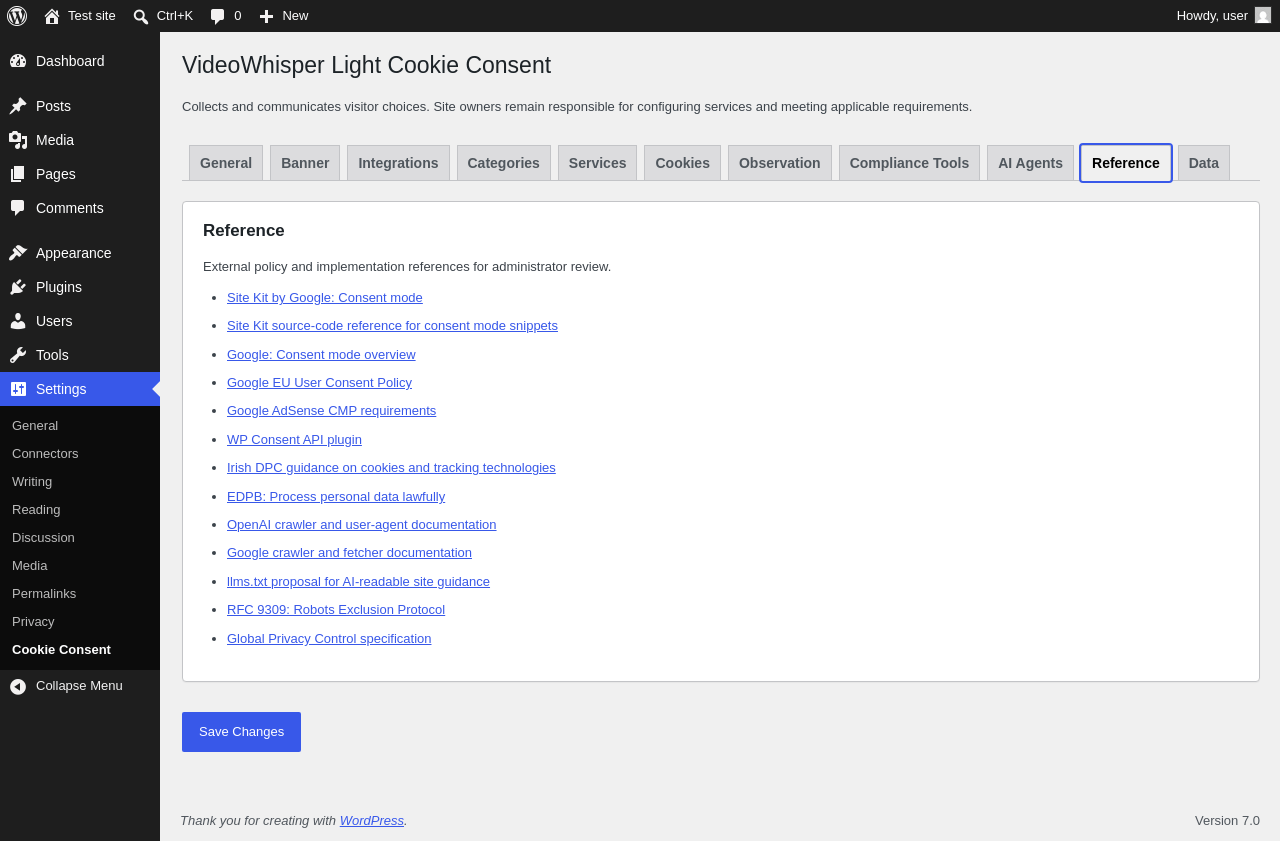Click the Pages sidebar icon

(x=18, y=174)
